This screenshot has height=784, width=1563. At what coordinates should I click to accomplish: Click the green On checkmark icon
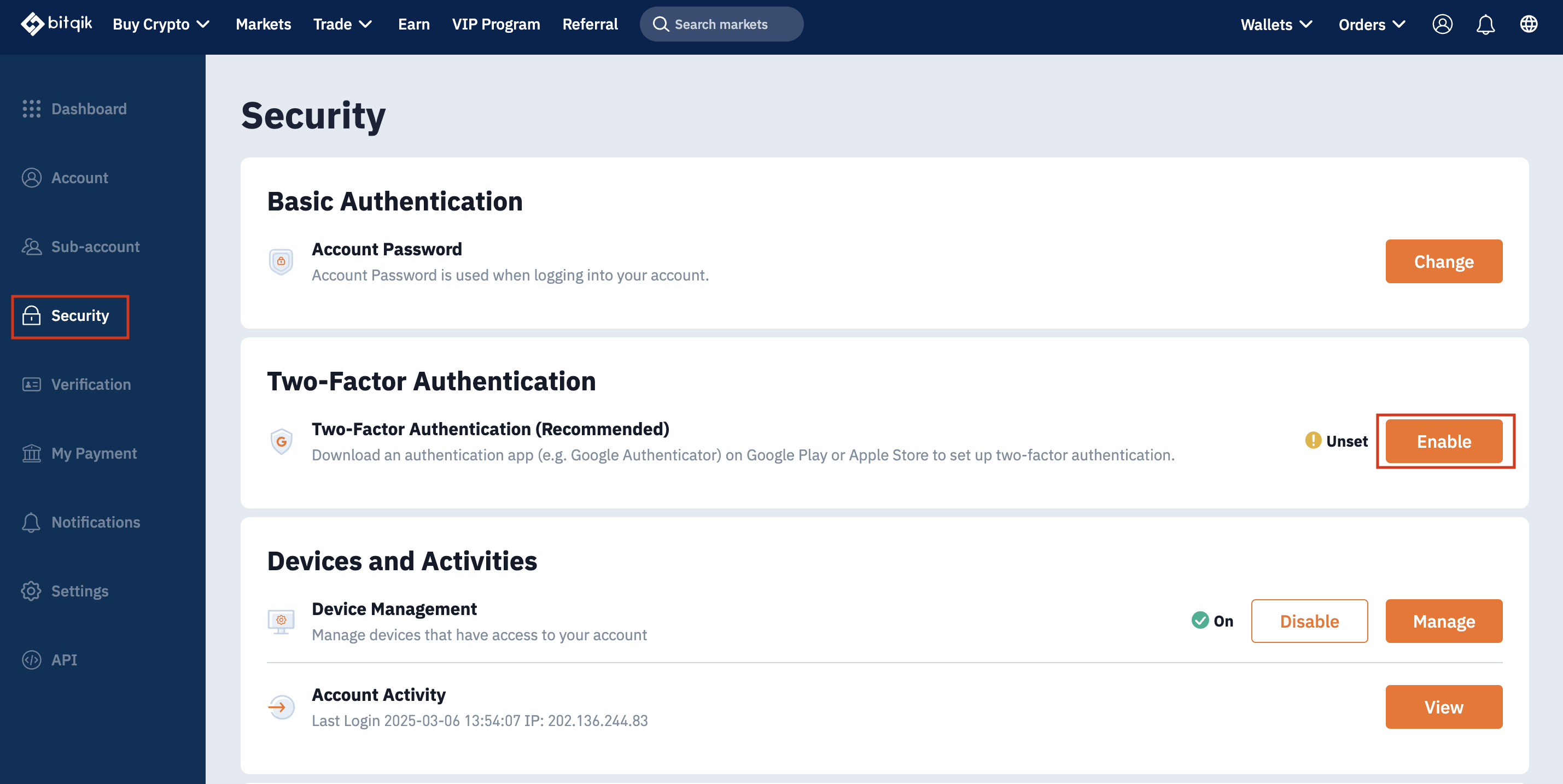(x=1200, y=619)
